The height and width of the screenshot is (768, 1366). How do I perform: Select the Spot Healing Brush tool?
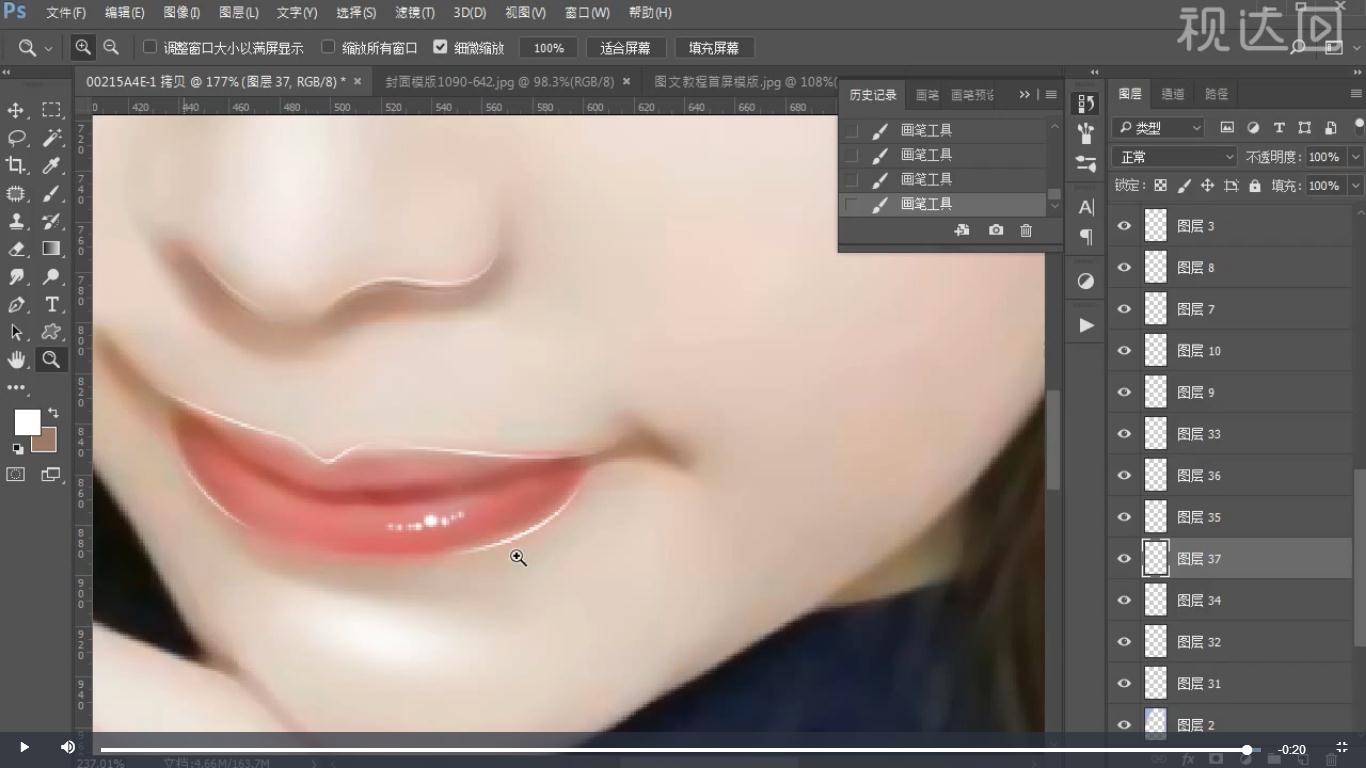(16, 194)
